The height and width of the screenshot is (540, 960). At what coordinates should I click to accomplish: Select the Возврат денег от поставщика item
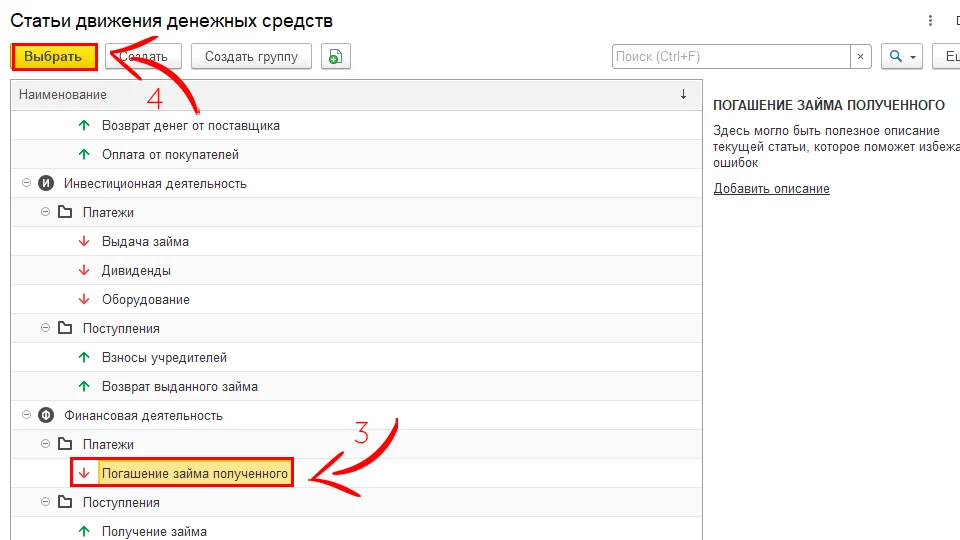point(190,126)
